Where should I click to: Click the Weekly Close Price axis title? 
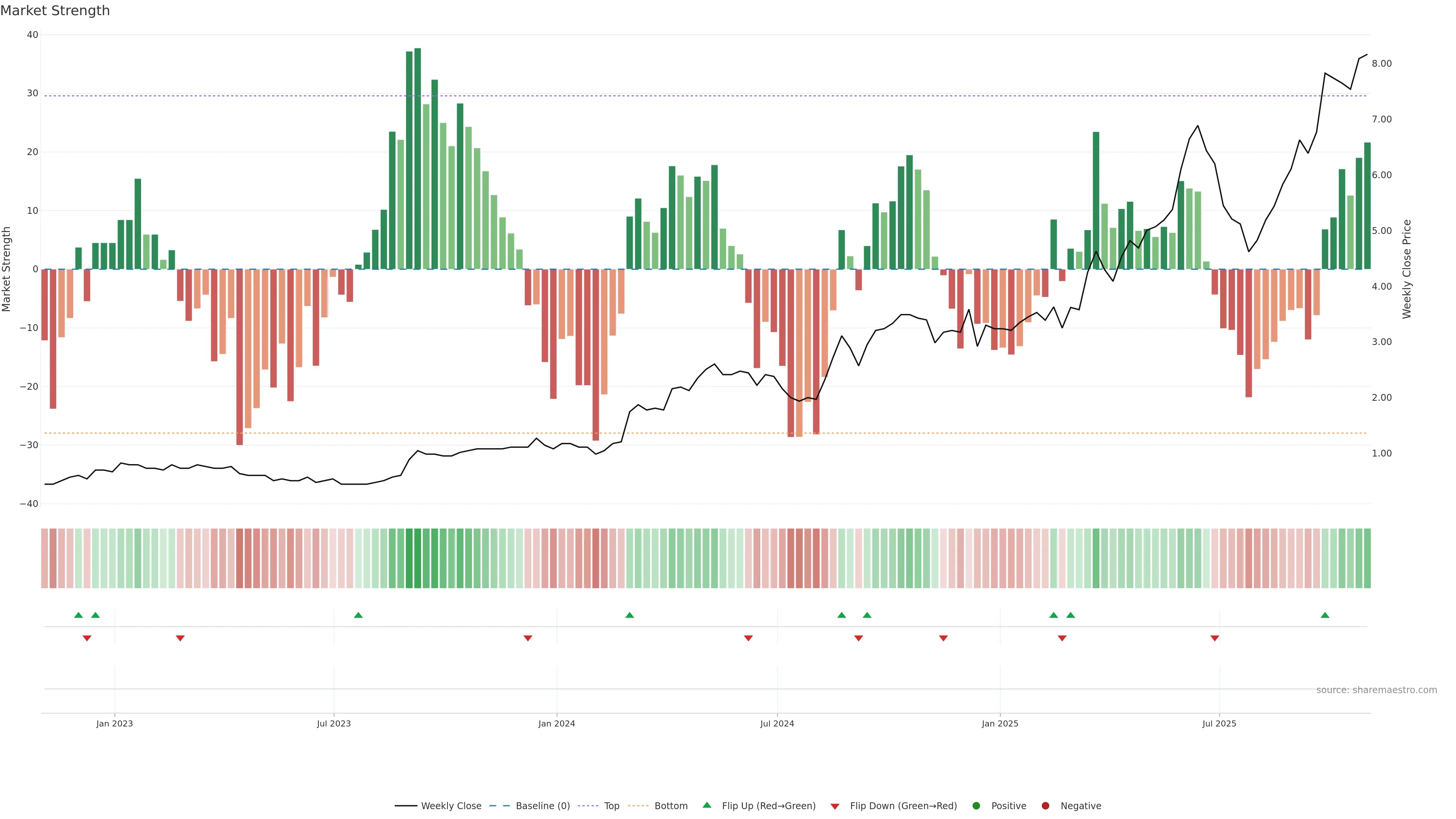tap(1407, 269)
